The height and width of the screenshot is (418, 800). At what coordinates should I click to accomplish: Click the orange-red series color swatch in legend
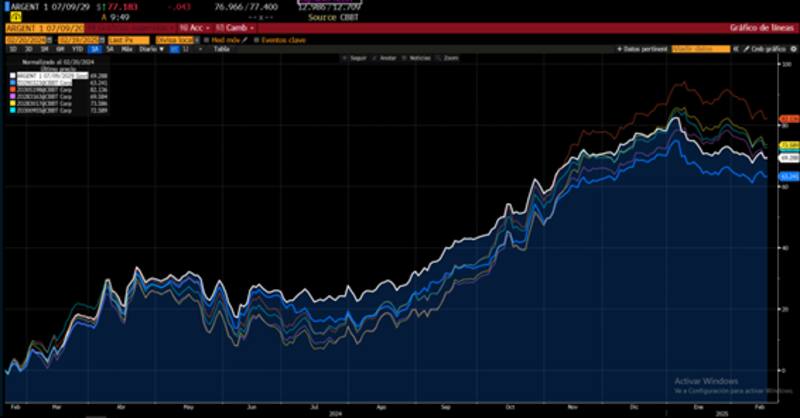click(11, 87)
